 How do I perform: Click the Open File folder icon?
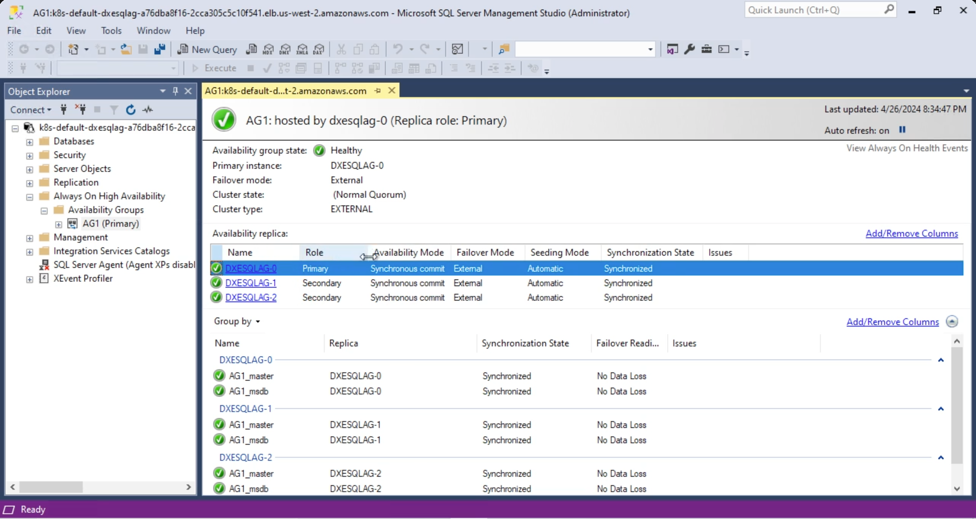tap(126, 49)
